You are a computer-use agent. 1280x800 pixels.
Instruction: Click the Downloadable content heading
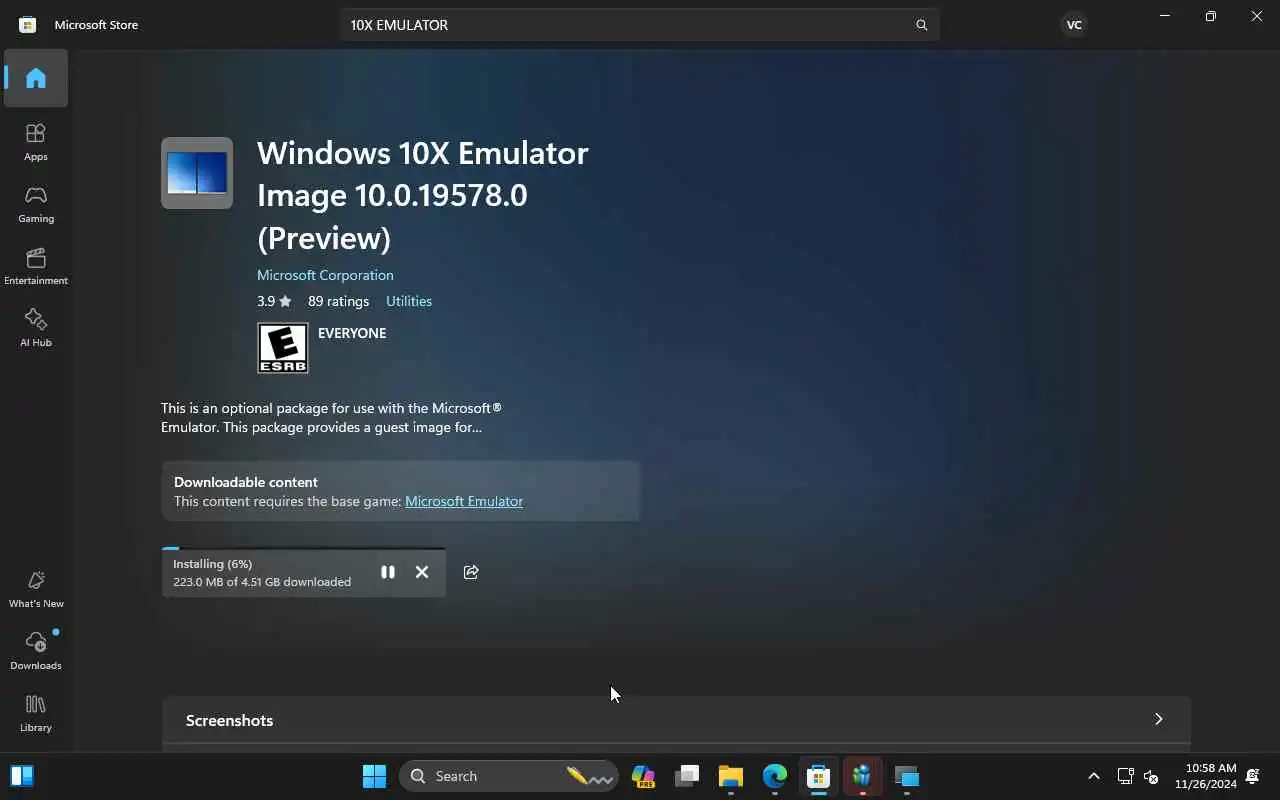[246, 482]
